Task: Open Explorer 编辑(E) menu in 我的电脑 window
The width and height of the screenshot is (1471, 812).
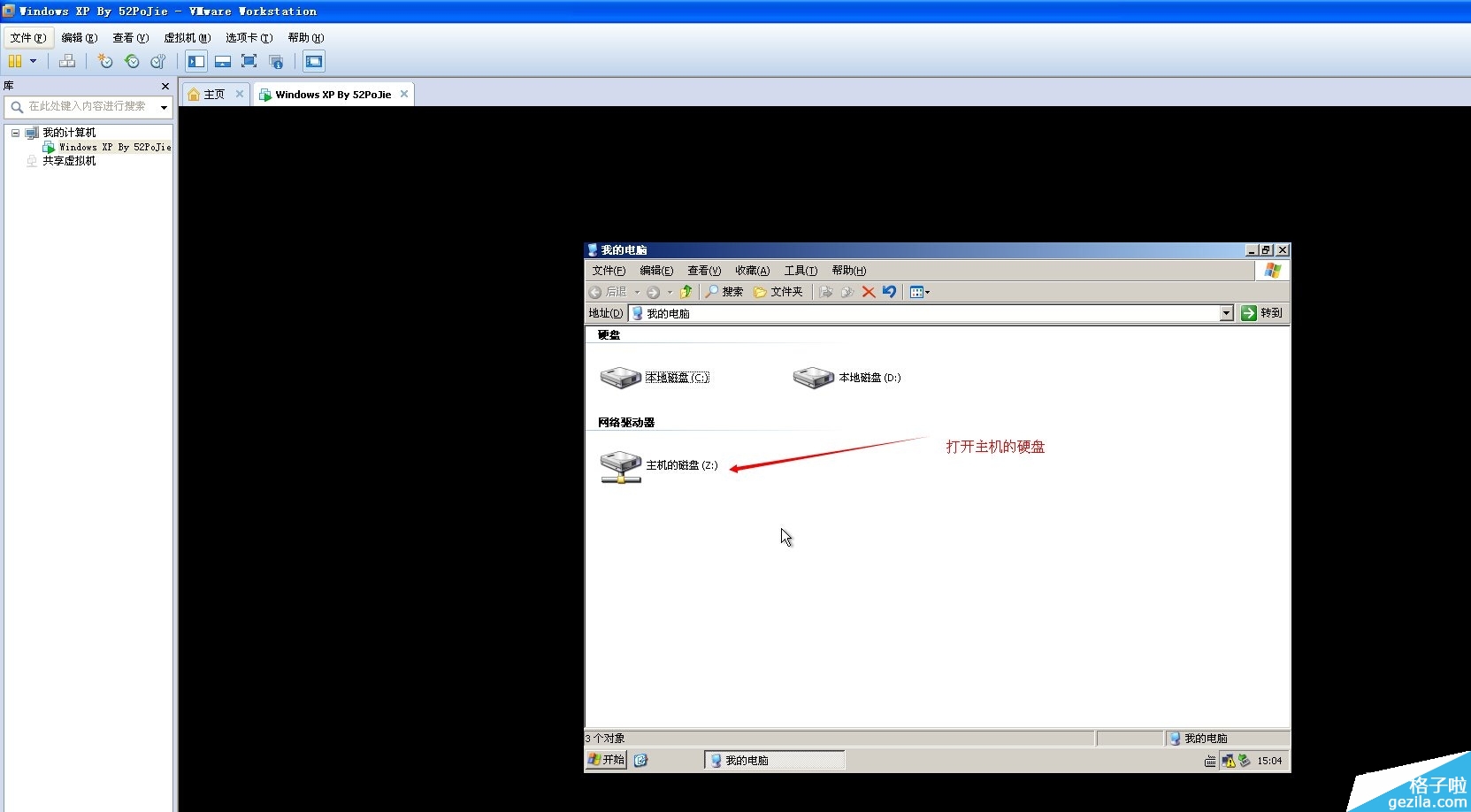Action: (x=656, y=271)
